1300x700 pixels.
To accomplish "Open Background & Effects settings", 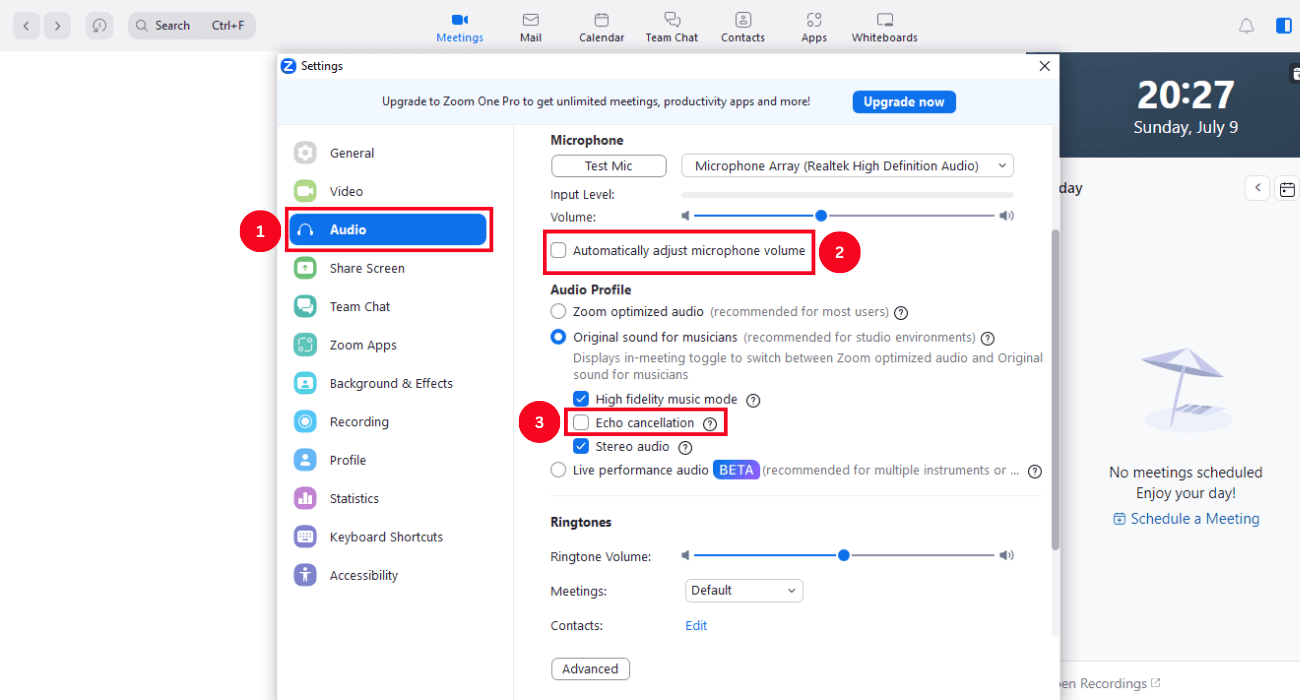I will pyautogui.click(x=387, y=383).
